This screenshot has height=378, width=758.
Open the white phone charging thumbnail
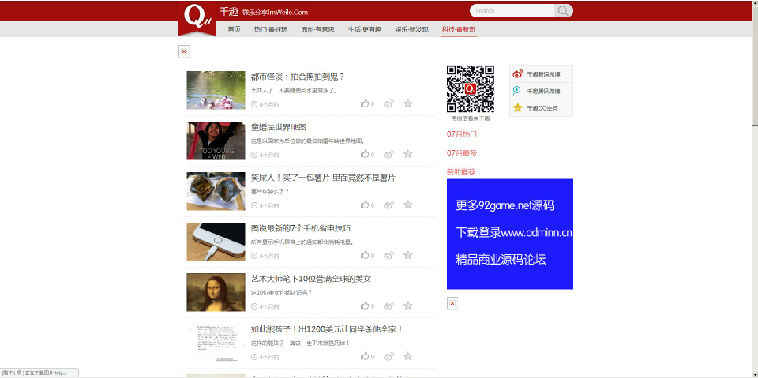click(216, 242)
